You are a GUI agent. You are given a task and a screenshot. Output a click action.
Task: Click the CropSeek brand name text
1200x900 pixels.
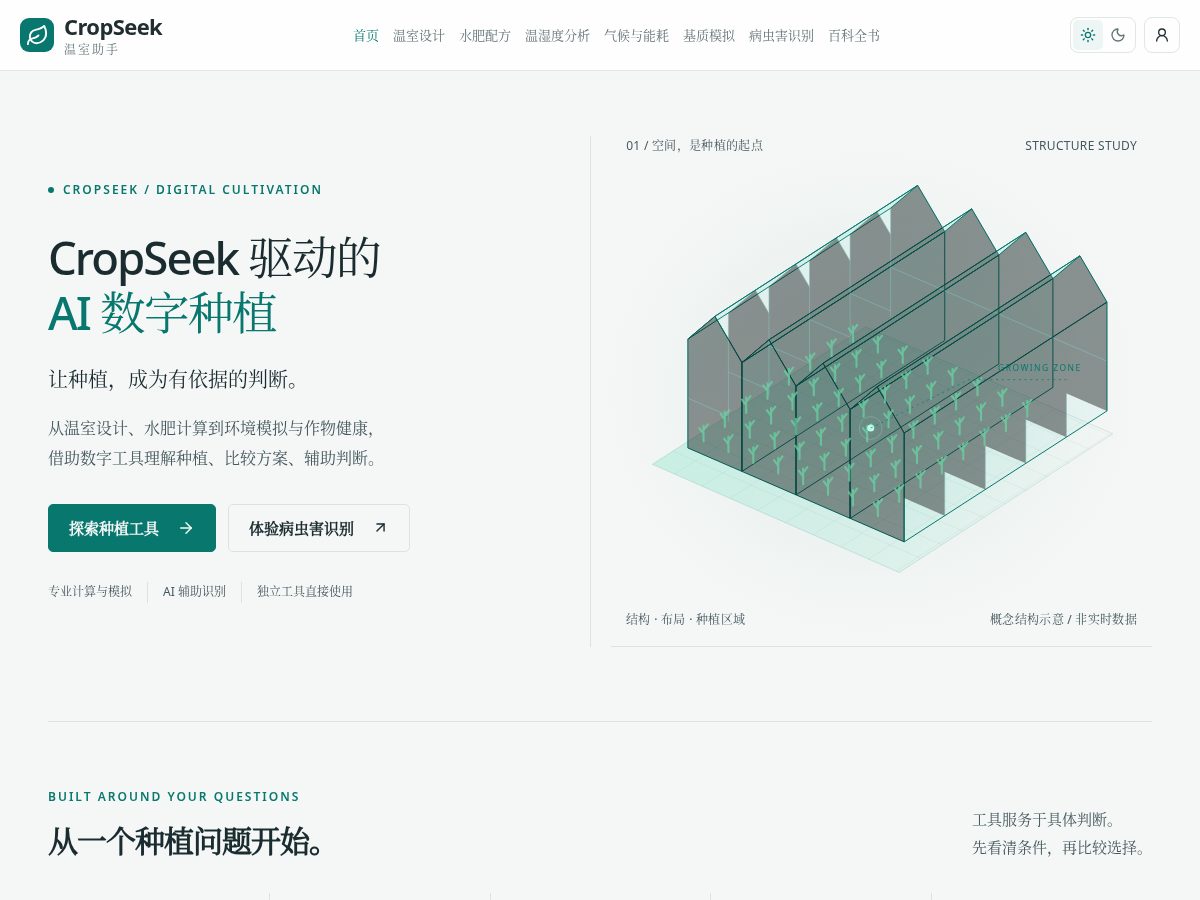[x=113, y=27]
